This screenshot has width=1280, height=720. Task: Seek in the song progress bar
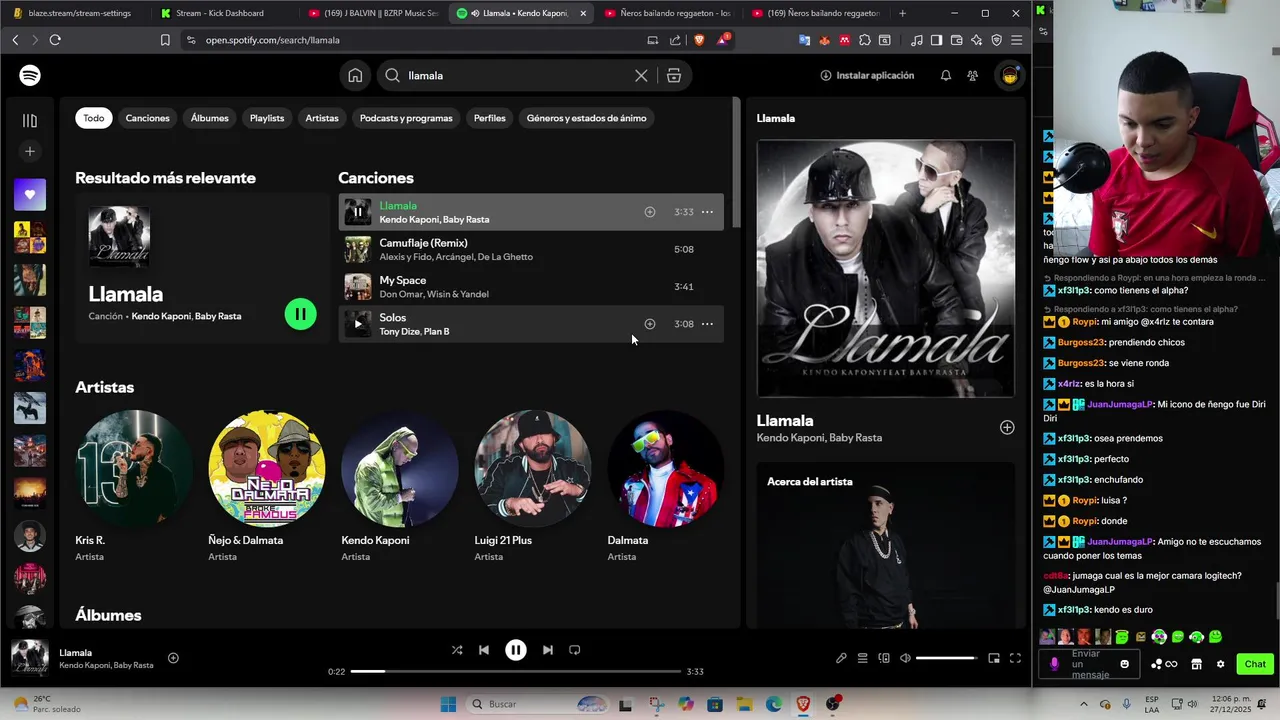pos(516,671)
